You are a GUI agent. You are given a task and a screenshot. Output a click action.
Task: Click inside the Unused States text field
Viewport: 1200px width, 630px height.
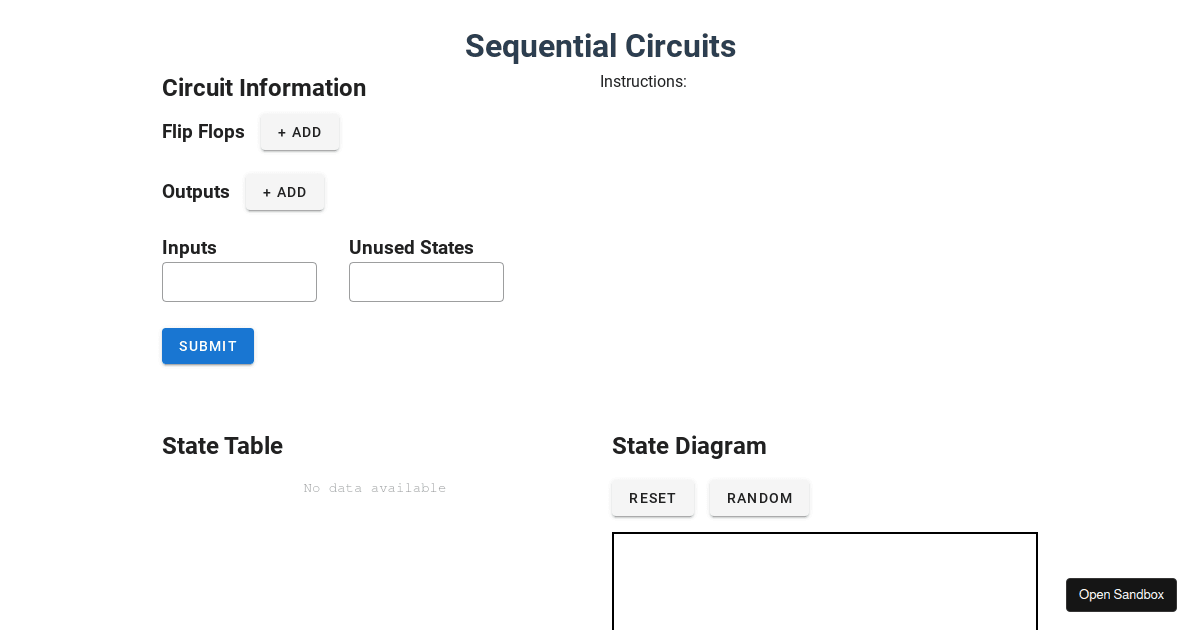426,281
